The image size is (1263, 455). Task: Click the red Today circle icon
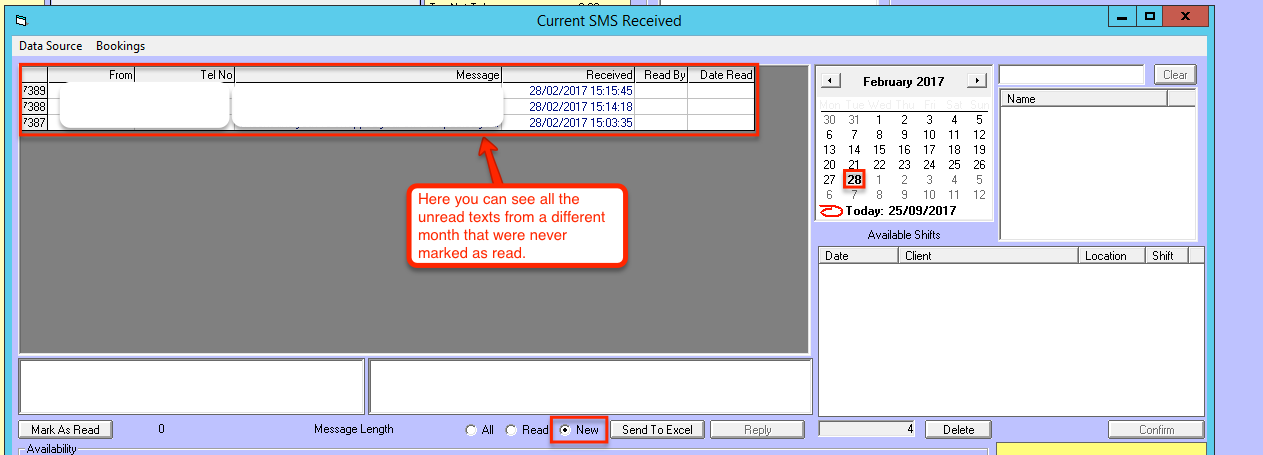pyautogui.click(x=831, y=211)
